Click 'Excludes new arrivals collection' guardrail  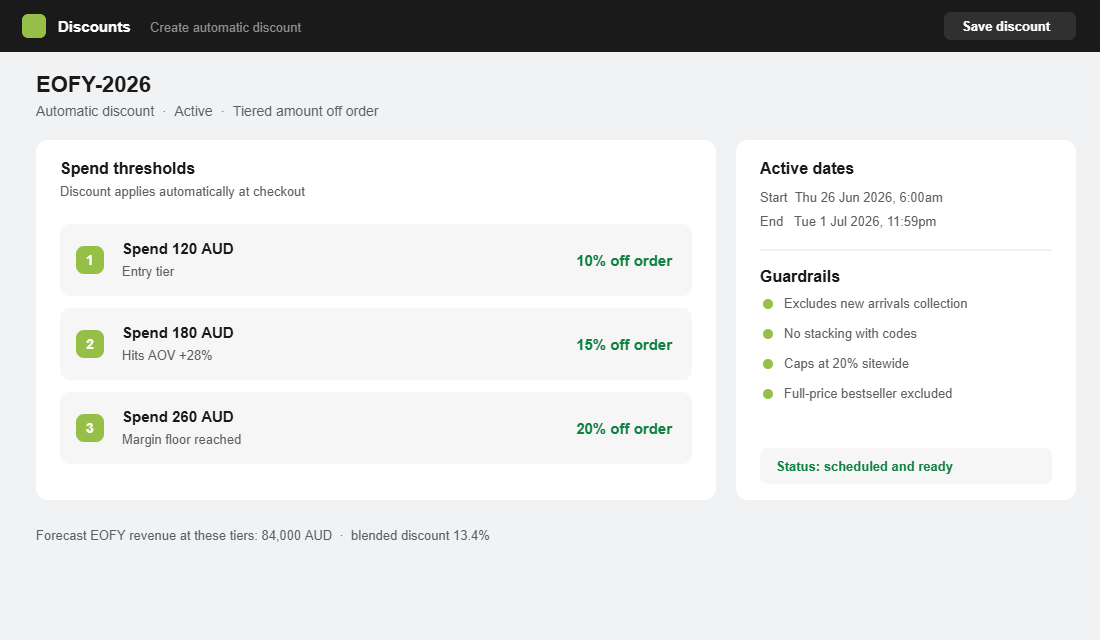coord(876,303)
